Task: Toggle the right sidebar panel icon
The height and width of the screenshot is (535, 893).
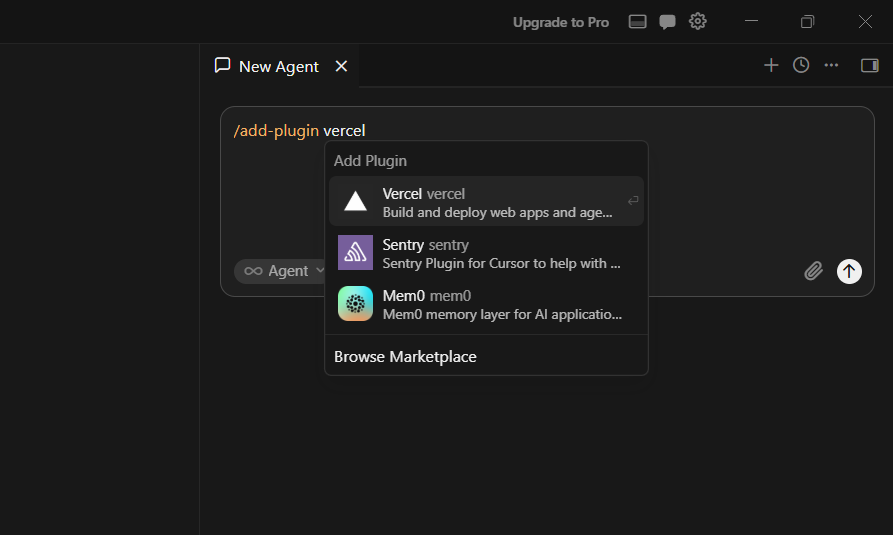Action: (x=870, y=66)
